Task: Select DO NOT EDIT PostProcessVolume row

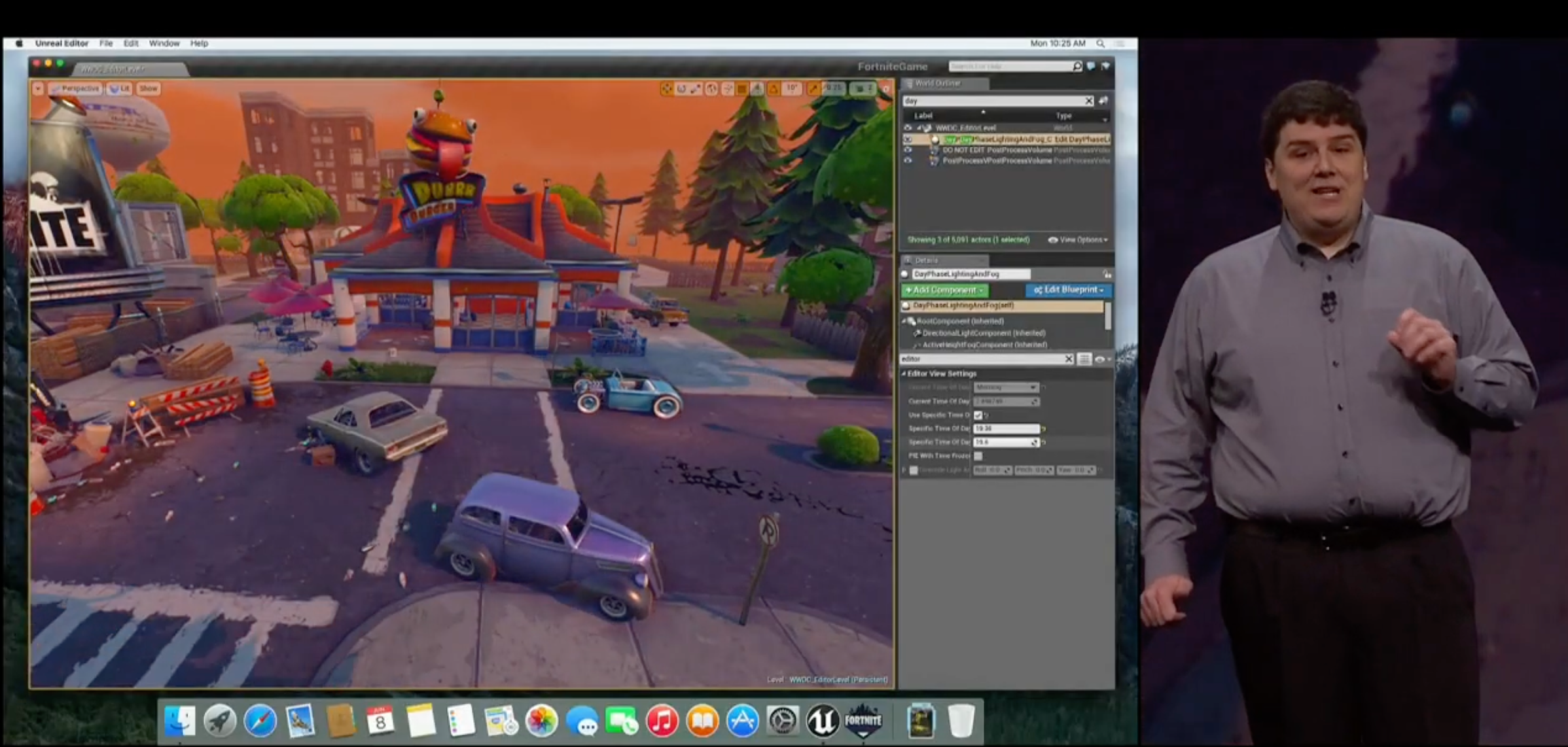Action: point(997,150)
